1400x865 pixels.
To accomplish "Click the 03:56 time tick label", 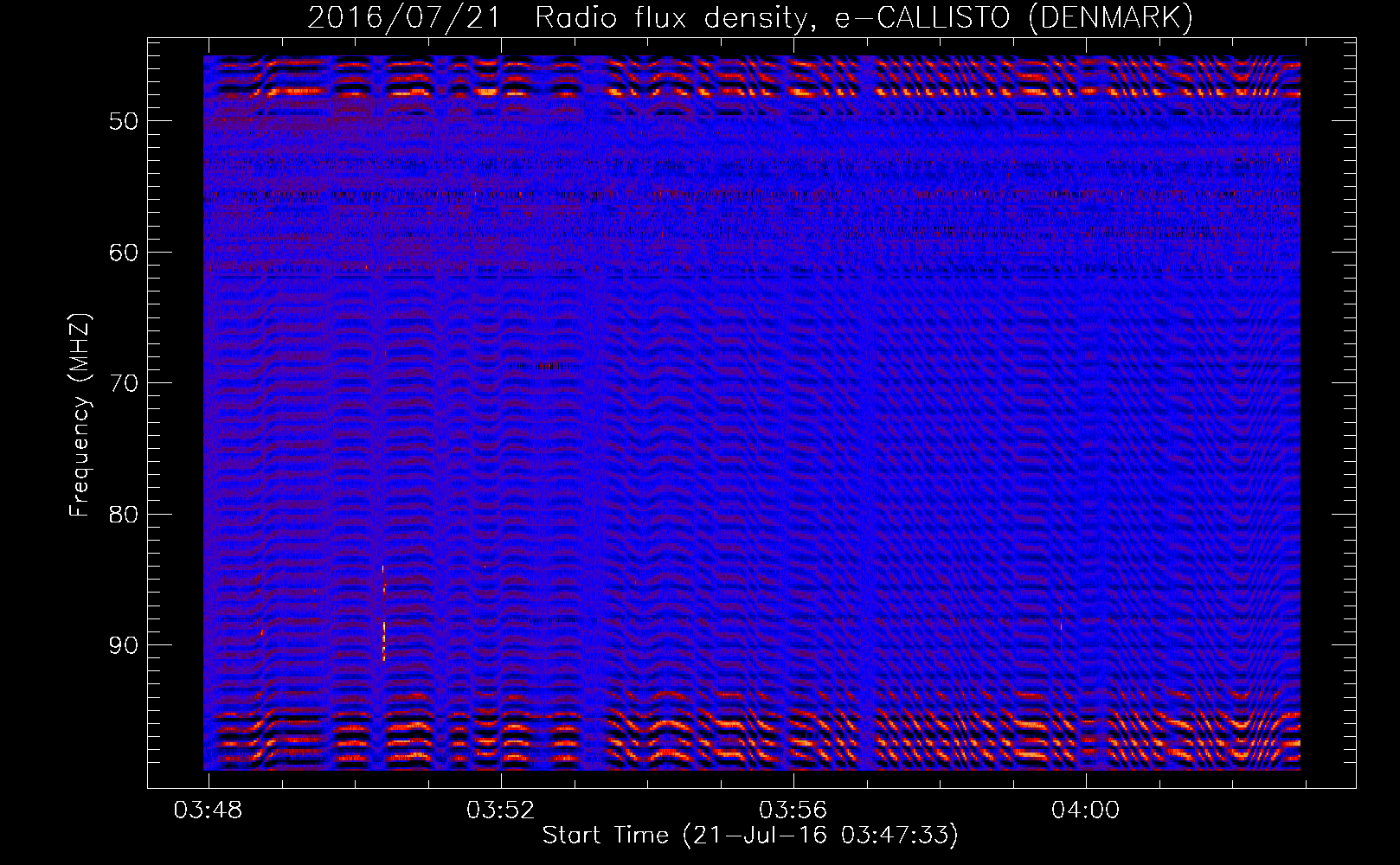I will pyautogui.click(x=793, y=811).
